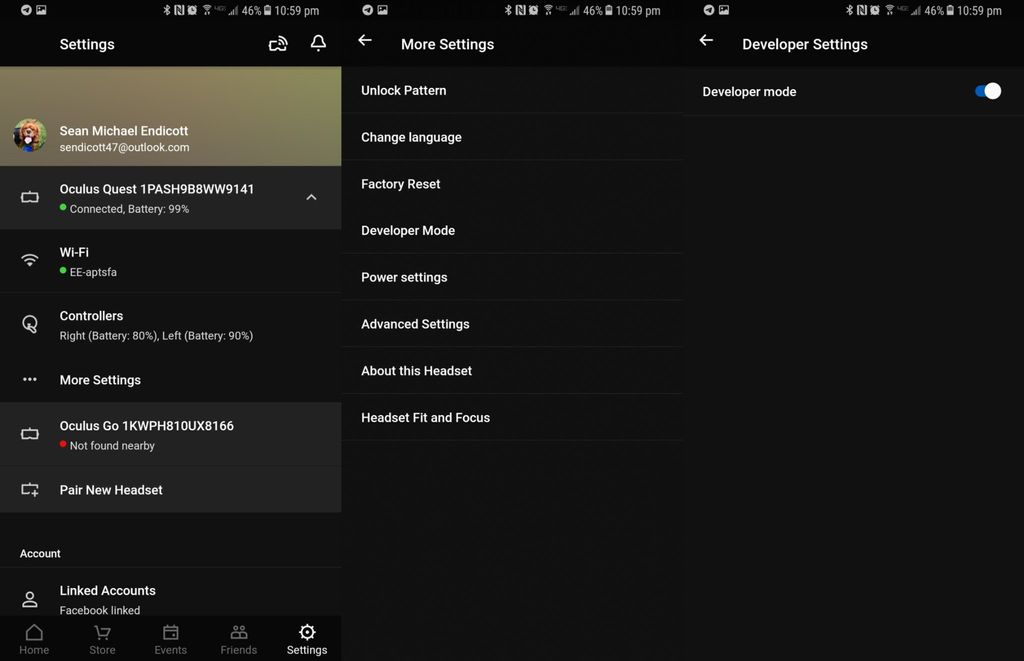1024x661 pixels.
Task: Tap the screen cast icon in Settings header
Action: 278,44
